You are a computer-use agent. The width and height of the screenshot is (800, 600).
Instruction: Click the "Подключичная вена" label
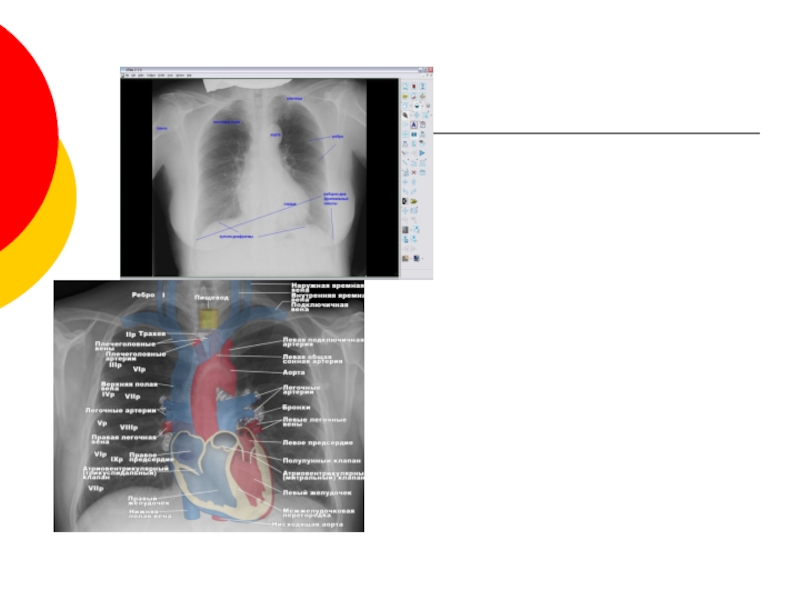[319, 307]
